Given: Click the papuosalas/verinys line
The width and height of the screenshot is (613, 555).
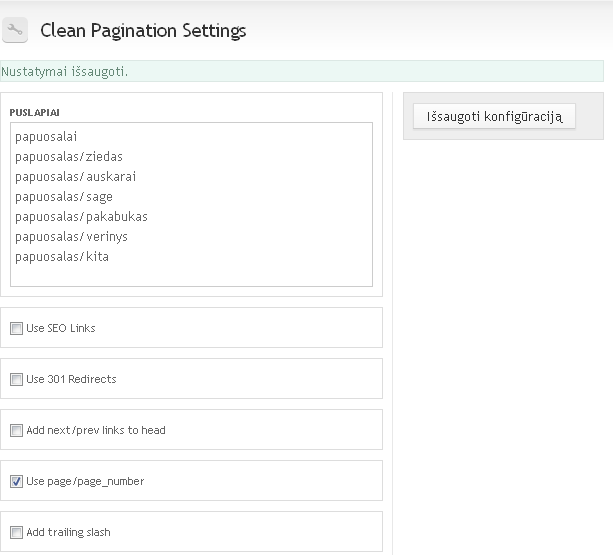Looking at the screenshot, I should [71, 237].
